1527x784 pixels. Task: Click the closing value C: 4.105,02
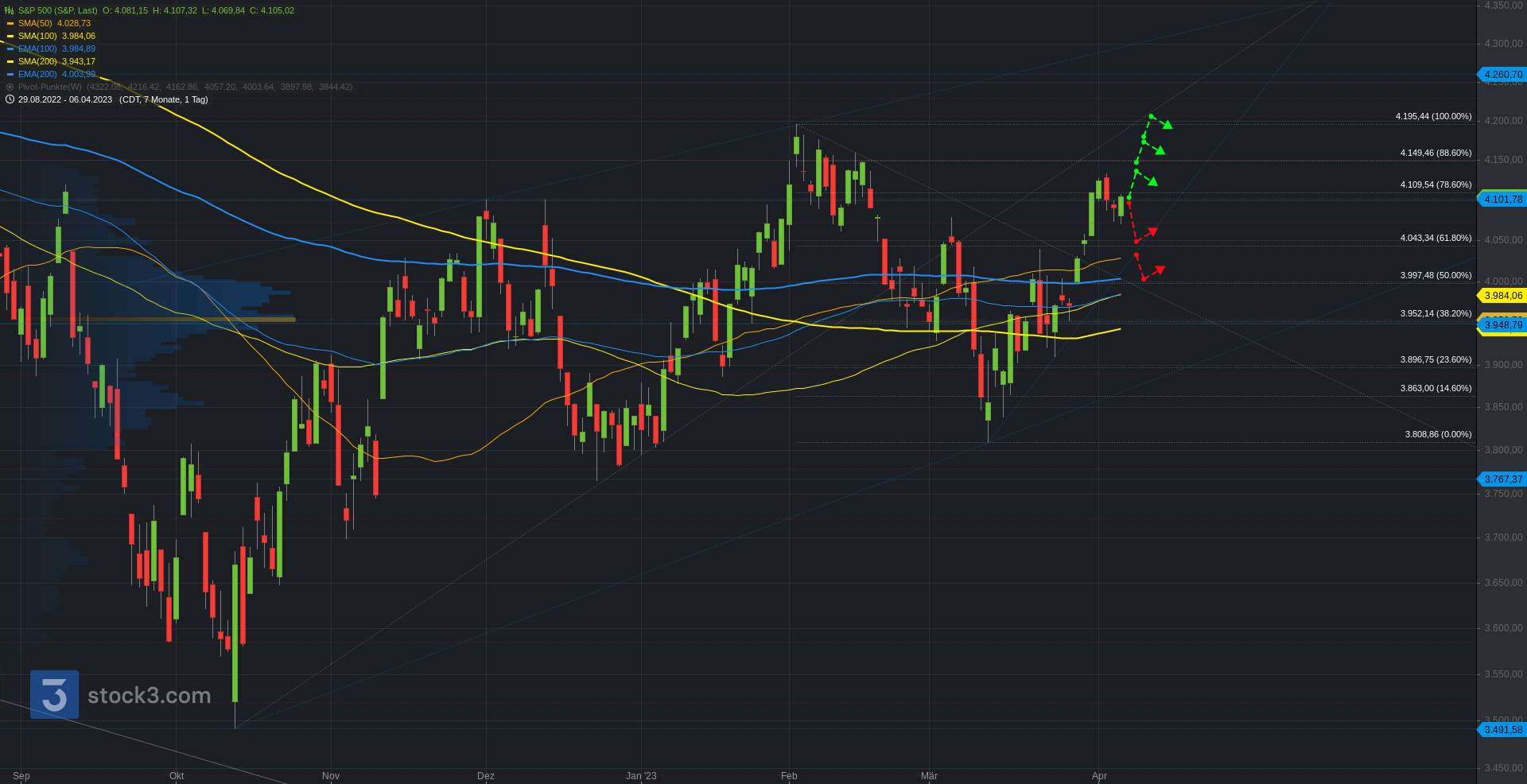[x=272, y=10]
